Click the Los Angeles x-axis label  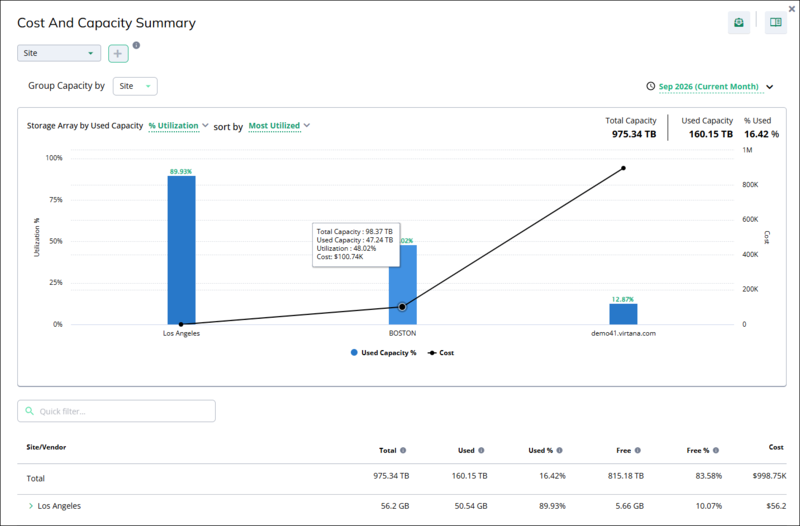point(181,333)
